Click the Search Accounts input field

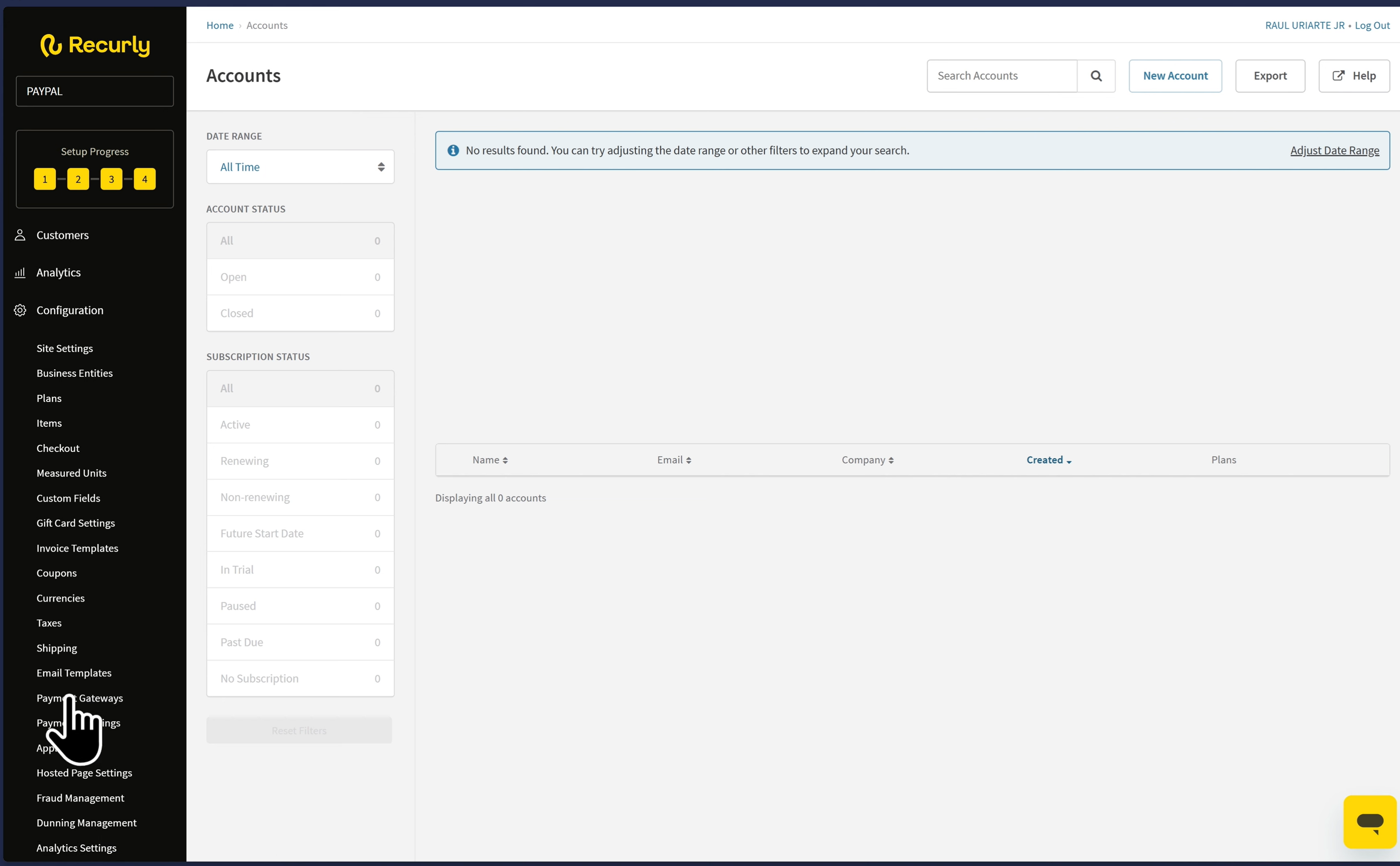coord(1002,75)
